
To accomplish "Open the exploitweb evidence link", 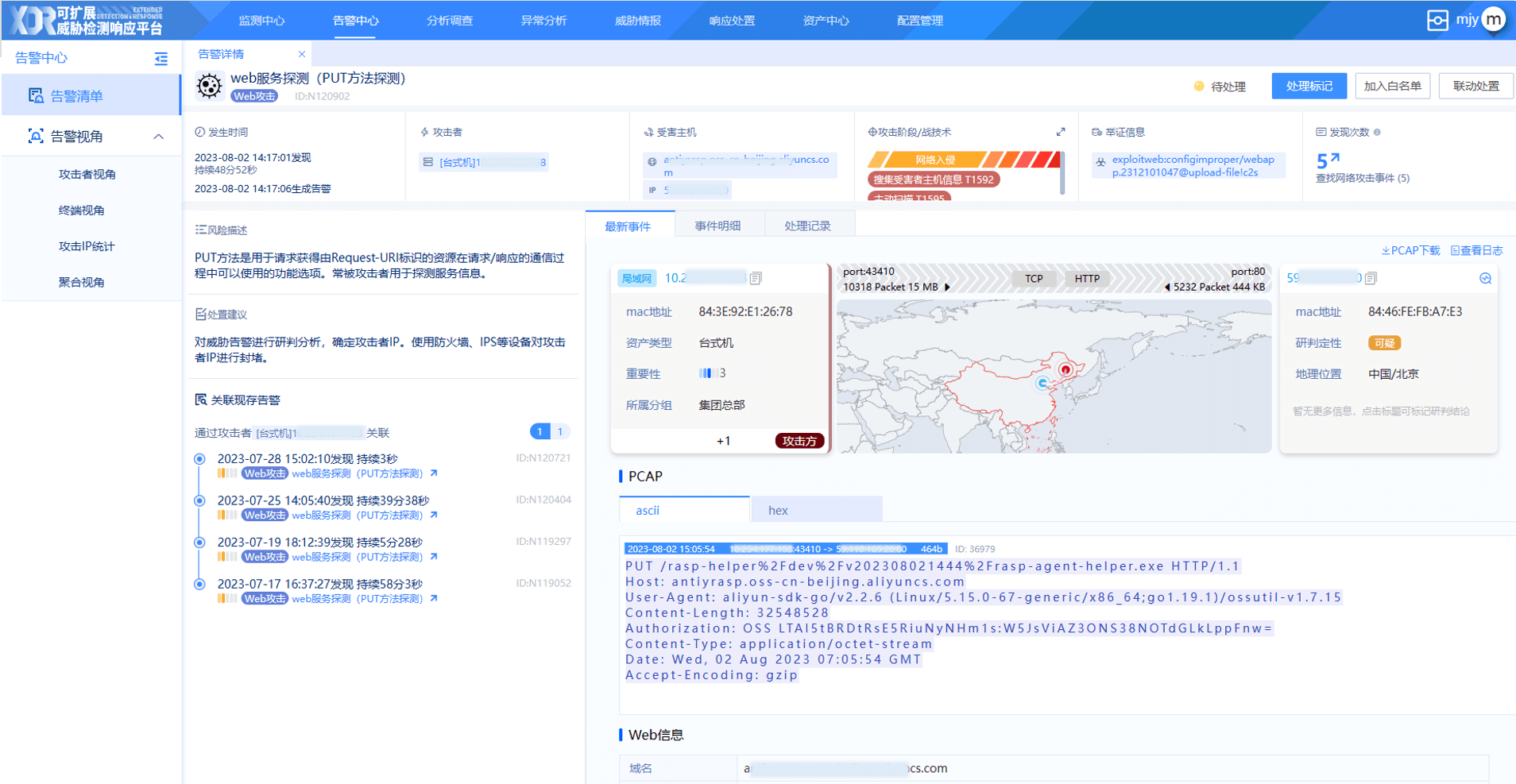I will pyautogui.click(x=1192, y=165).
